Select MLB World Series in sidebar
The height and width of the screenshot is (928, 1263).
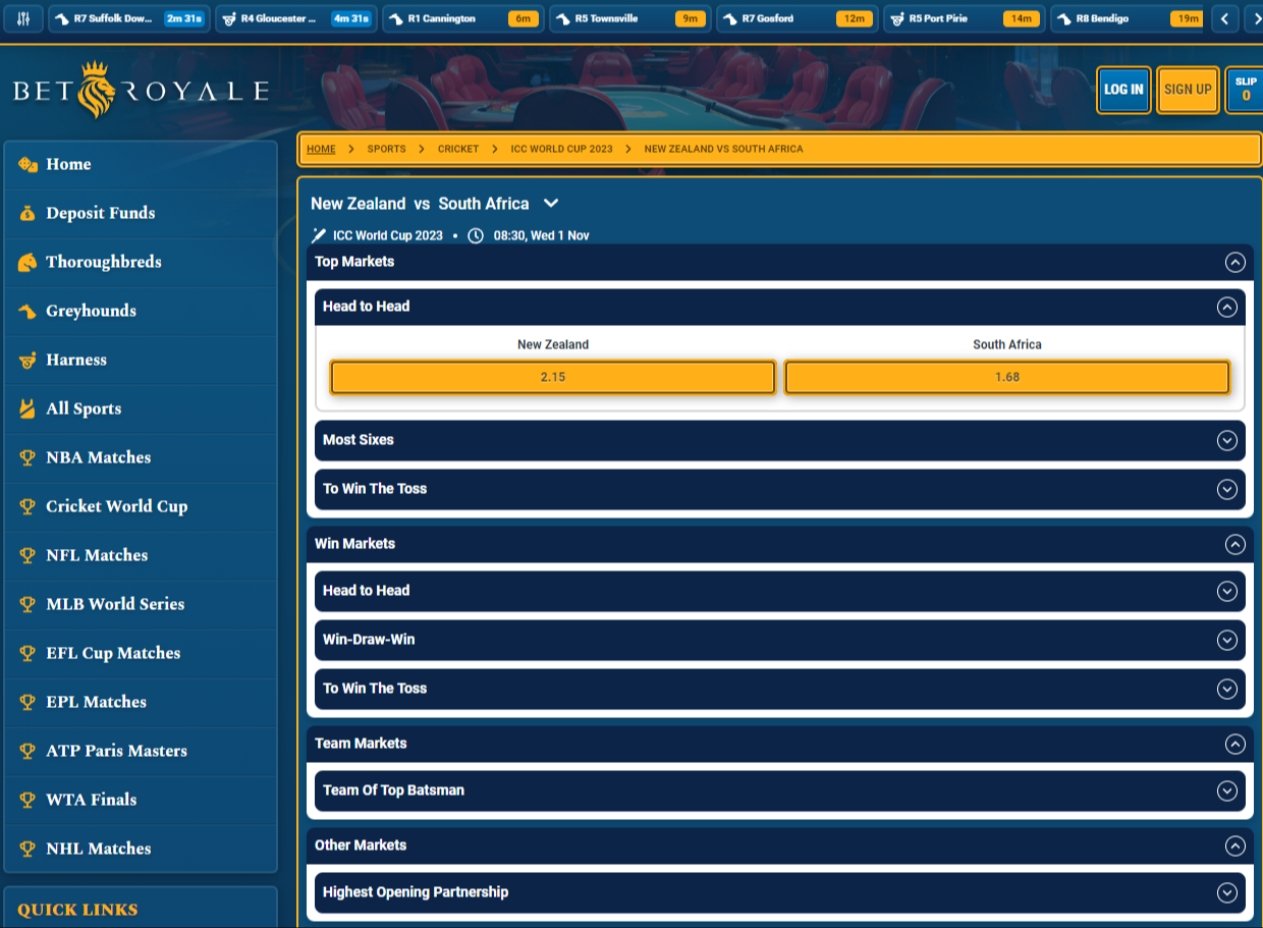(x=140, y=605)
